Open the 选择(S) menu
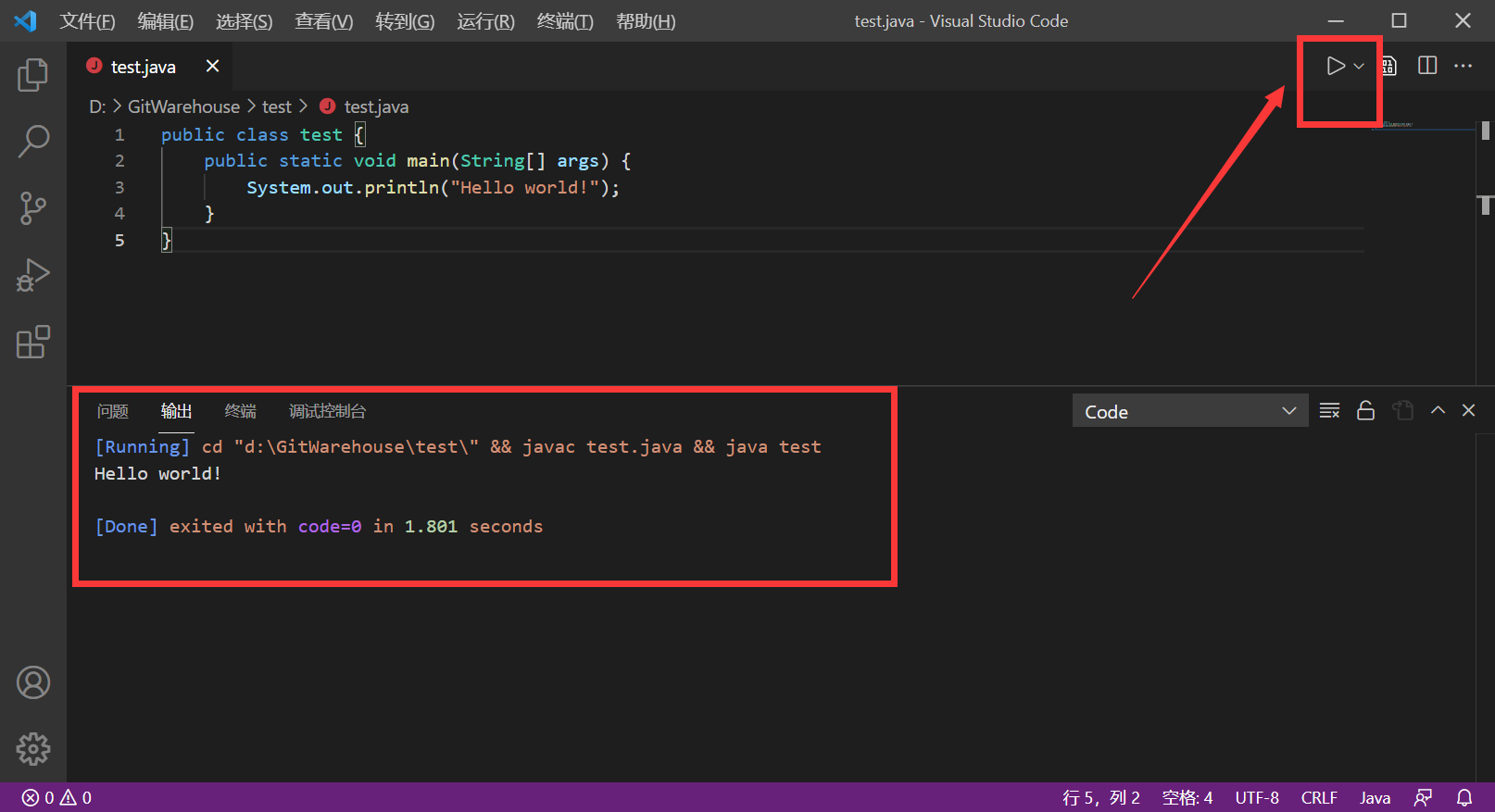1495x812 pixels. [x=245, y=21]
